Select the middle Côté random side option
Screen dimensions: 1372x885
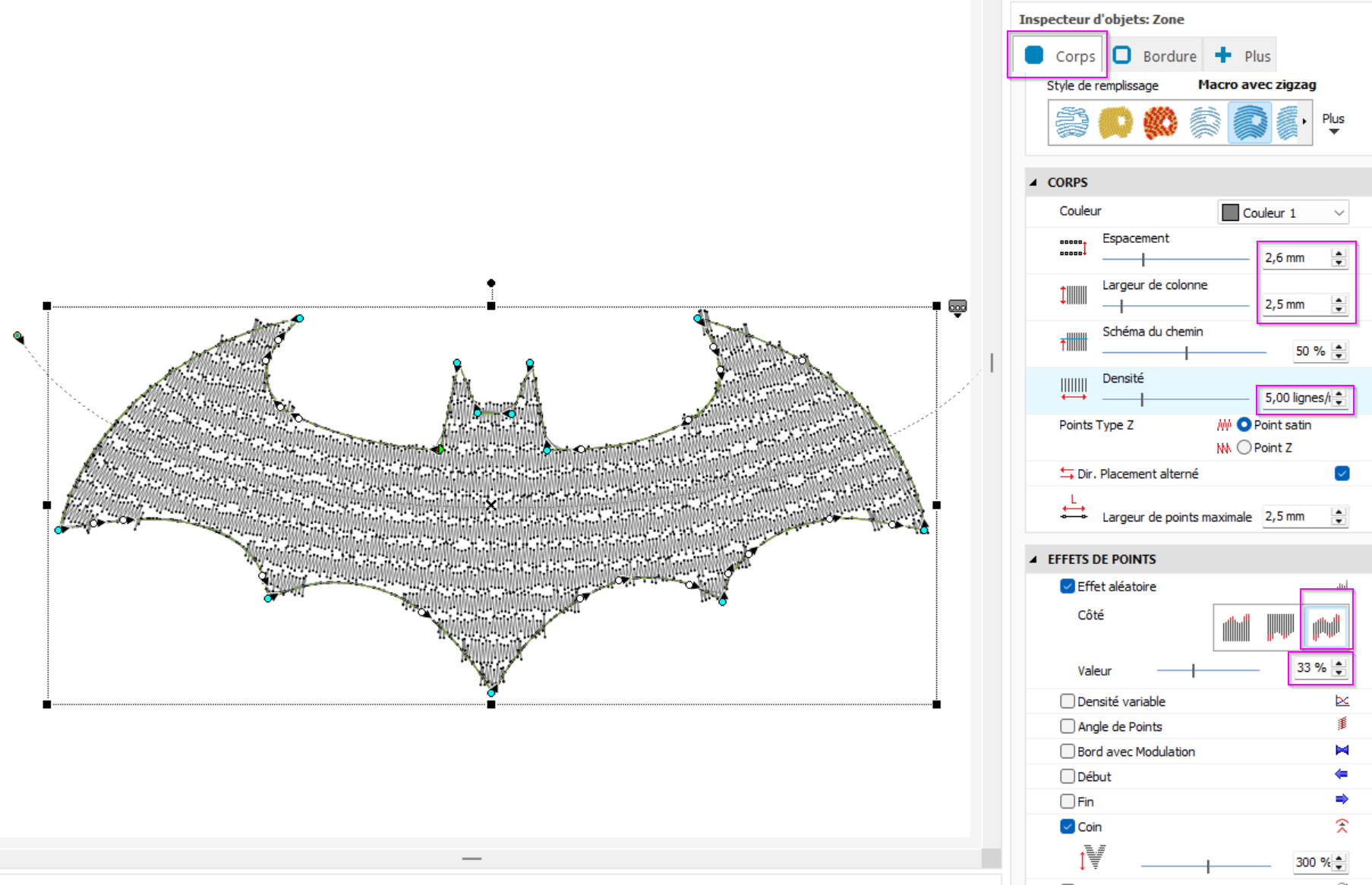point(1280,628)
